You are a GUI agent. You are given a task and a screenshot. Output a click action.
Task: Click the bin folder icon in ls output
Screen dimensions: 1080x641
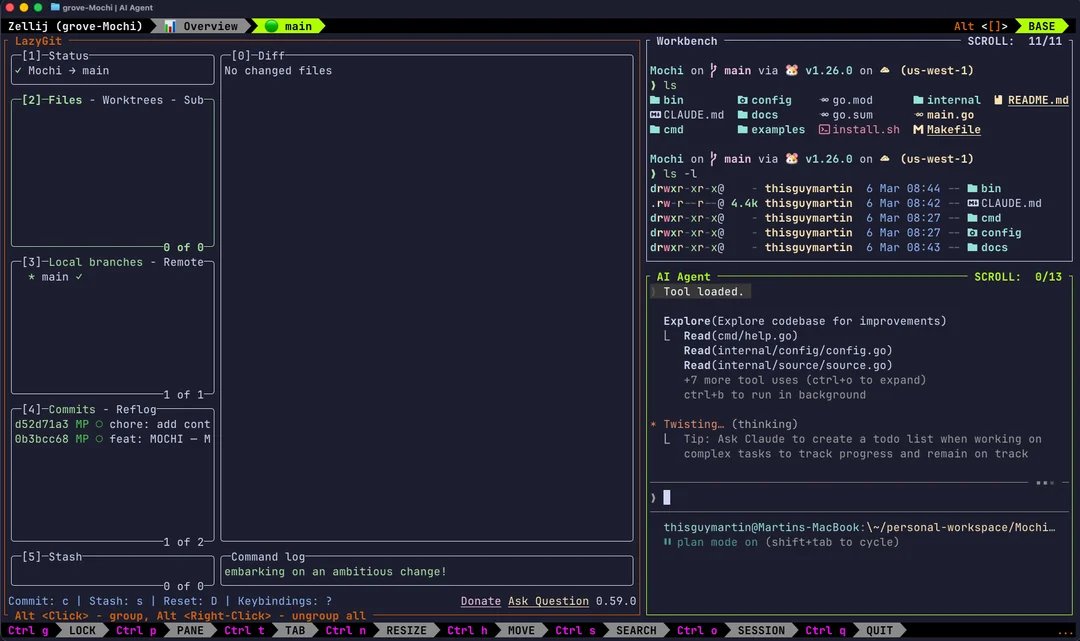click(655, 101)
